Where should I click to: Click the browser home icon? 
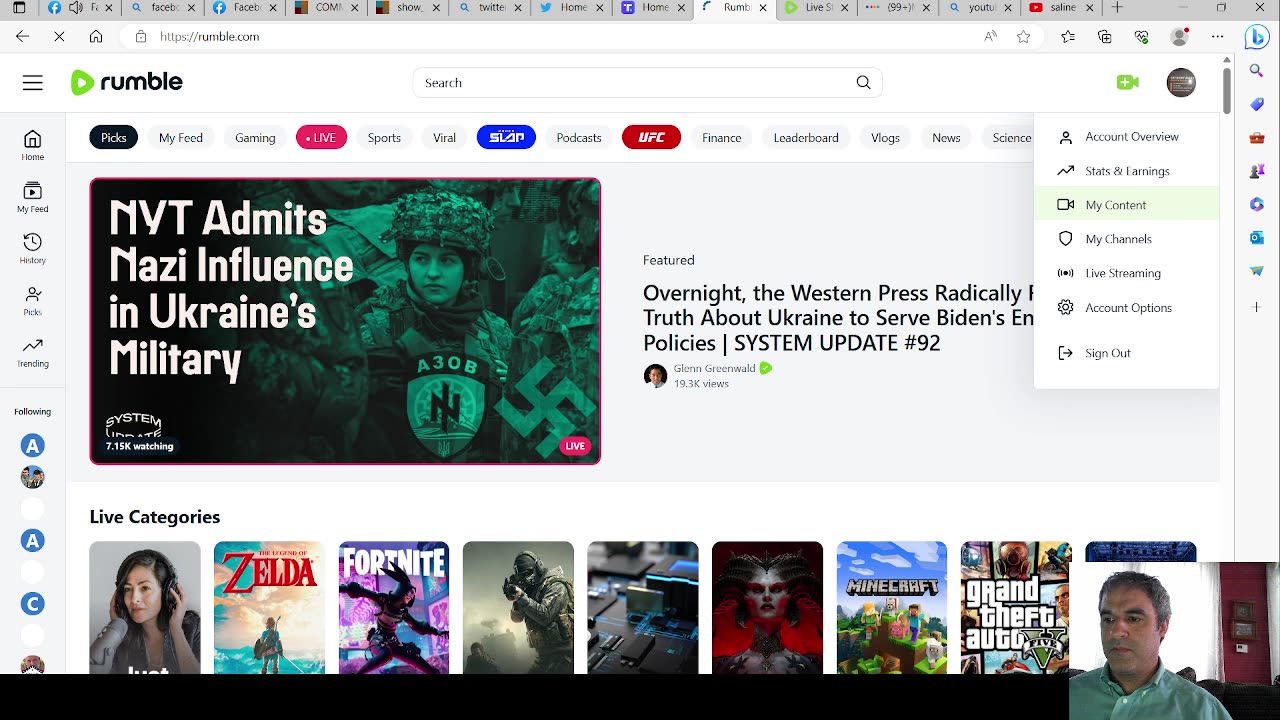[x=96, y=37]
